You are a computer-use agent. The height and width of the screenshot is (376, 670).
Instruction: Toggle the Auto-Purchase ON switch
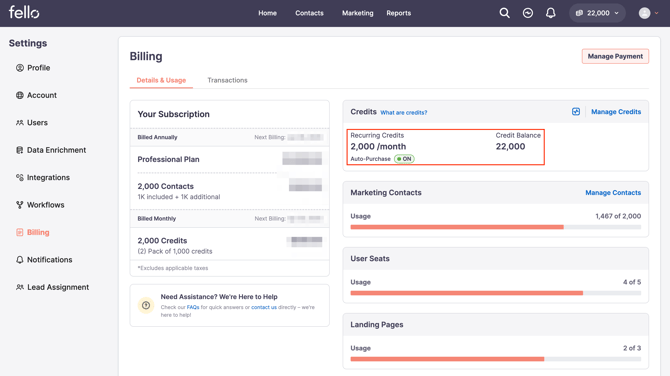coord(404,159)
